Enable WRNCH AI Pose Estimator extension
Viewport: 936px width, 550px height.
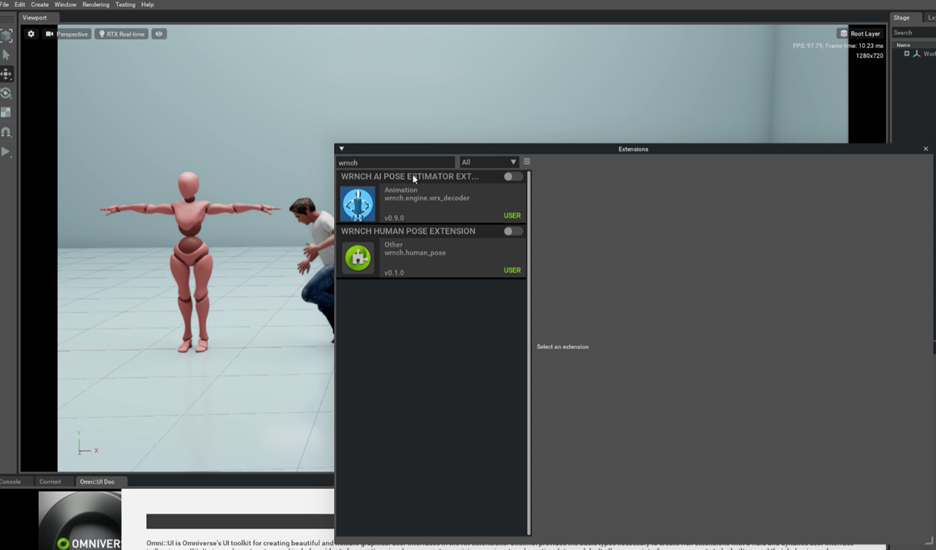pyautogui.click(x=512, y=177)
